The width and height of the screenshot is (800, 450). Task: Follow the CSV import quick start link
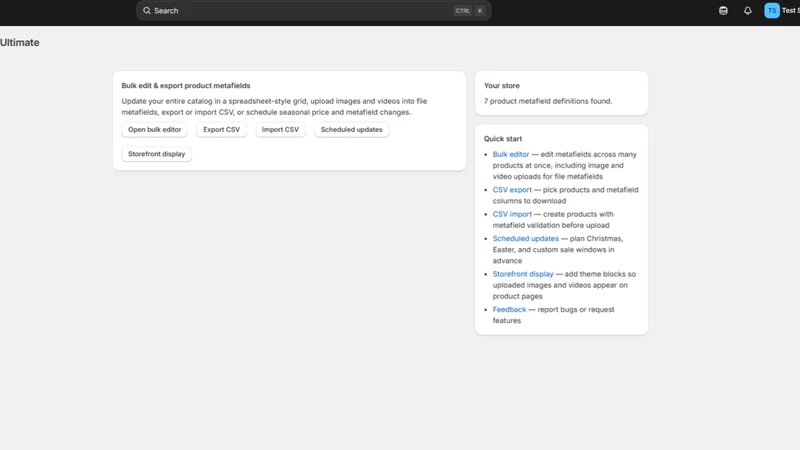512,214
